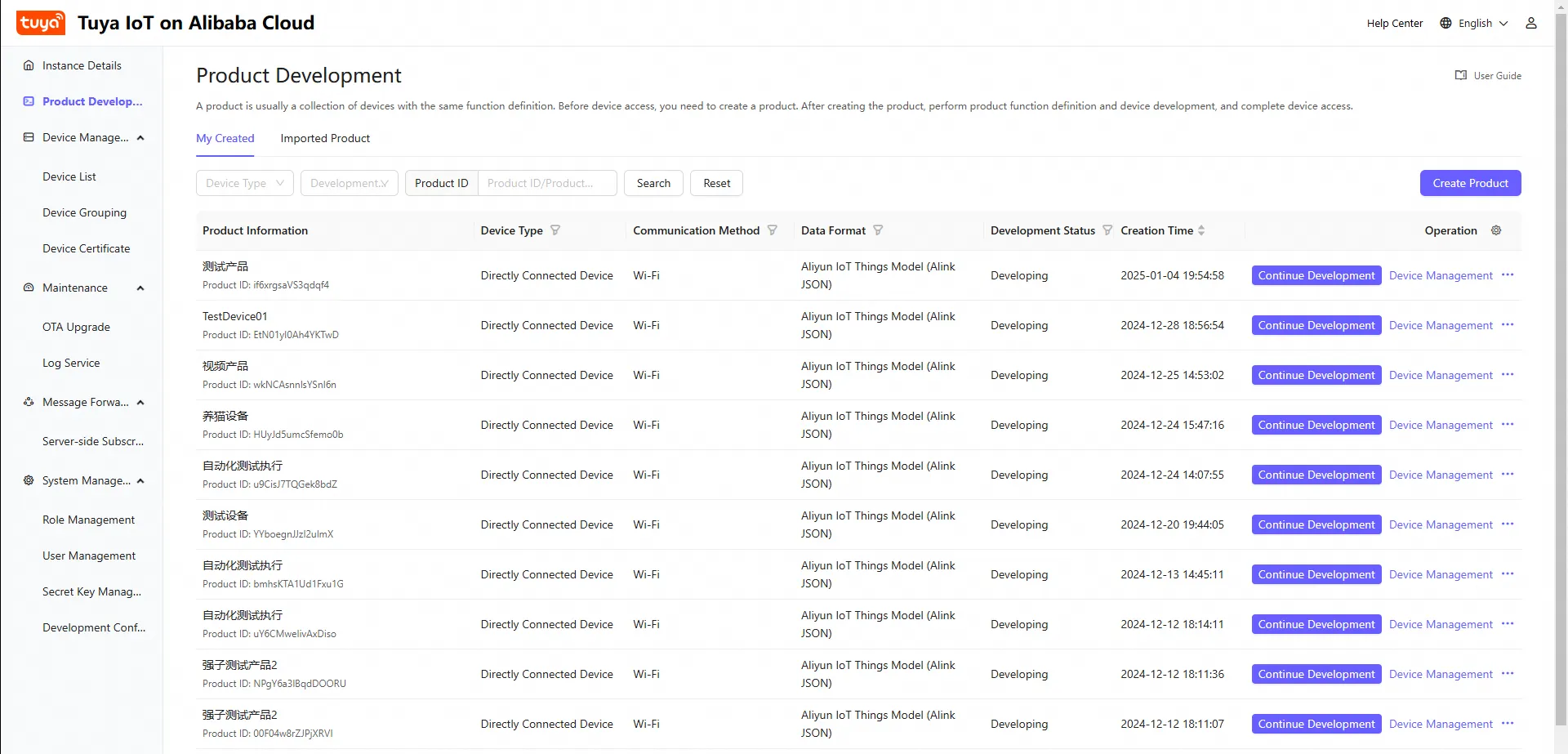Image resolution: width=1568 pixels, height=754 pixels.
Task: Collapse the System Management menu group
Action: click(x=140, y=480)
